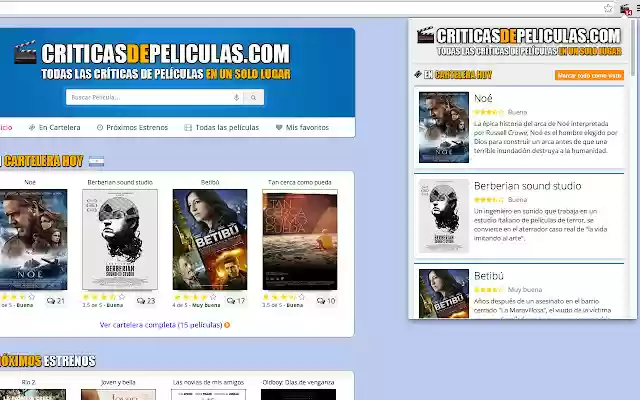Image resolution: width=640 pixels, height=400 pixels.
Task: Open Todas las películas menu item
Action: coord(222,127)
